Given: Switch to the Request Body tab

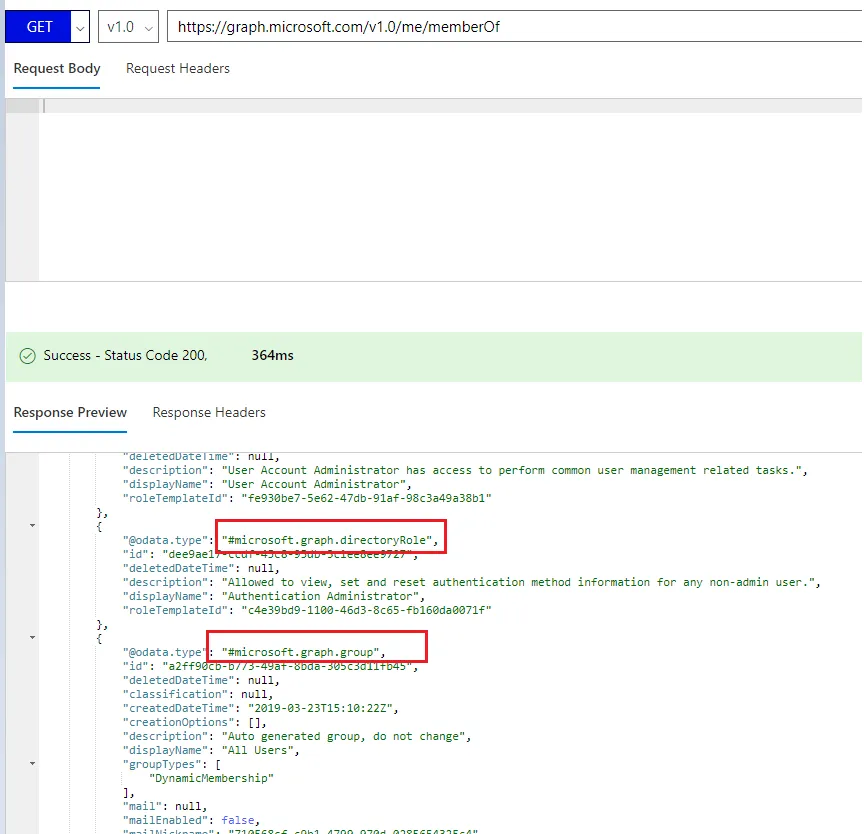Looking at the screenshot, I should 57,68.
